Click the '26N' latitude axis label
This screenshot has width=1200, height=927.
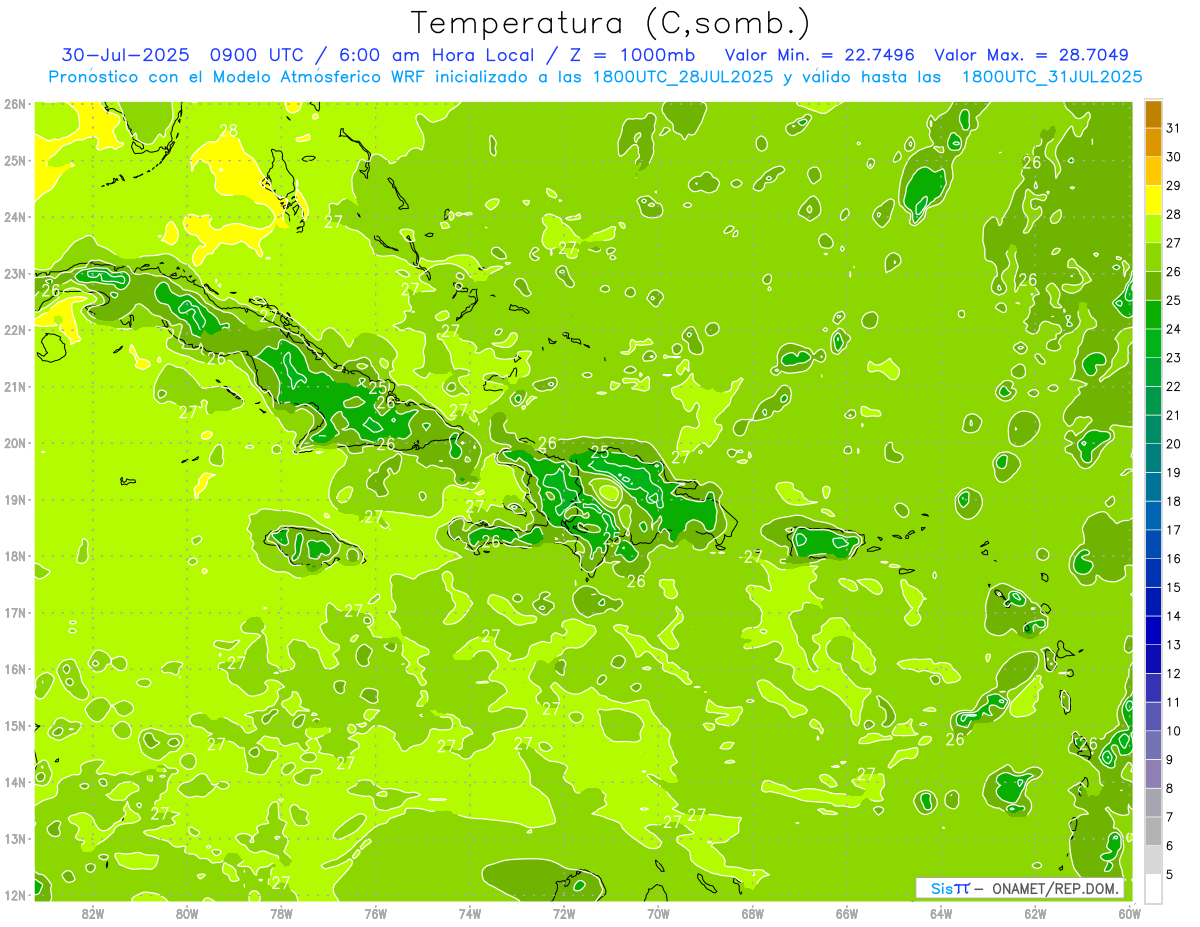pos(15,104)
